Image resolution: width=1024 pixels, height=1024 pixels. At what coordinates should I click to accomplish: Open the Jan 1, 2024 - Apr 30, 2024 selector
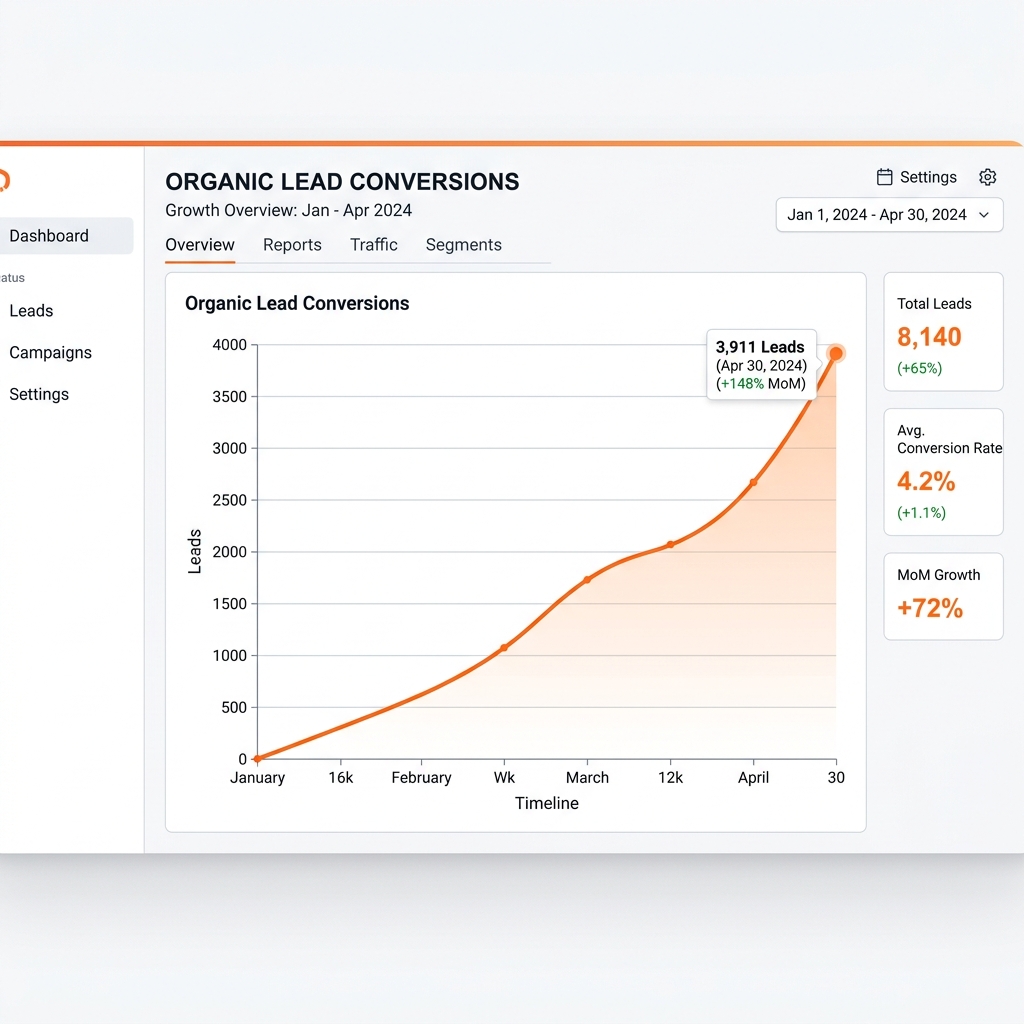point(889,215)
